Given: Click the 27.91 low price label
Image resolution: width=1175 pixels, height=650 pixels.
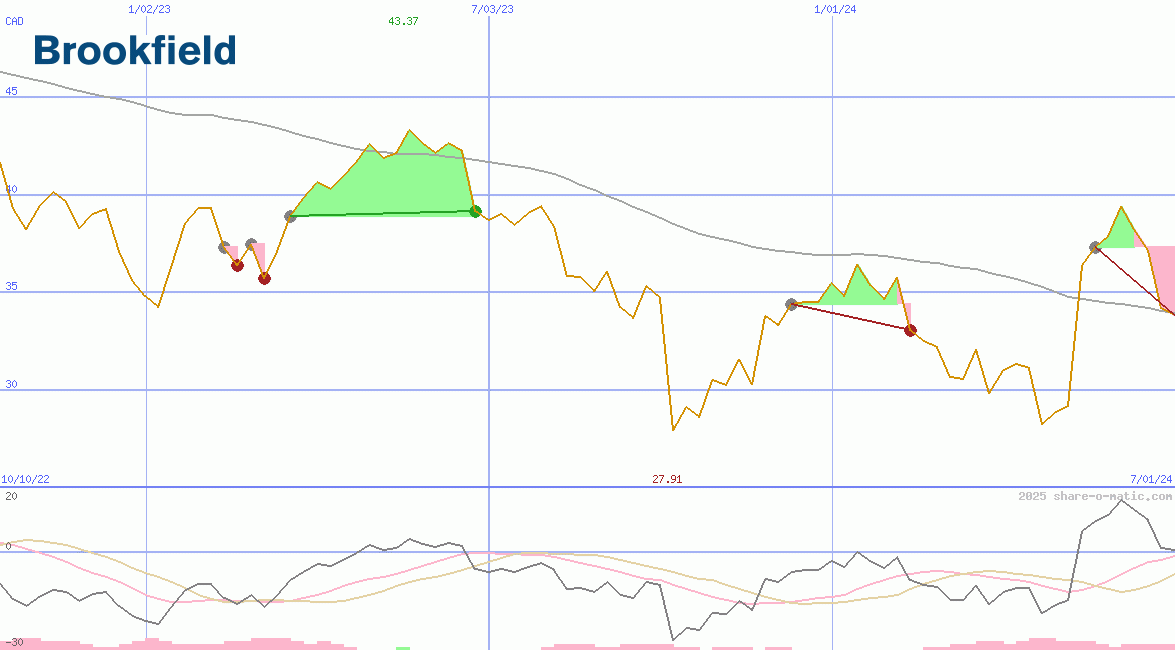Looking at the screenshot, I should (667, 480).
